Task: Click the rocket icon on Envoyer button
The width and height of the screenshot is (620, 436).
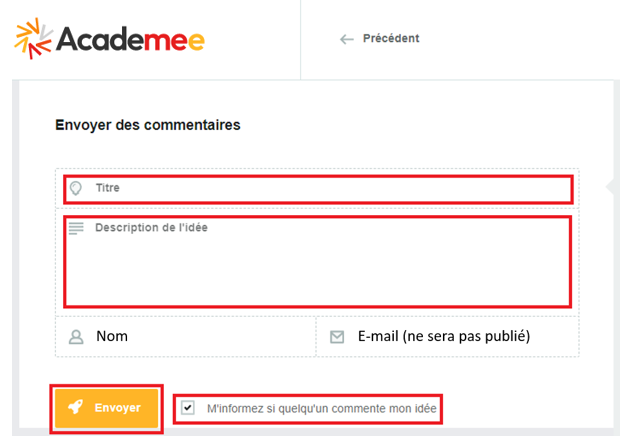Action: [x=75, y=408]
